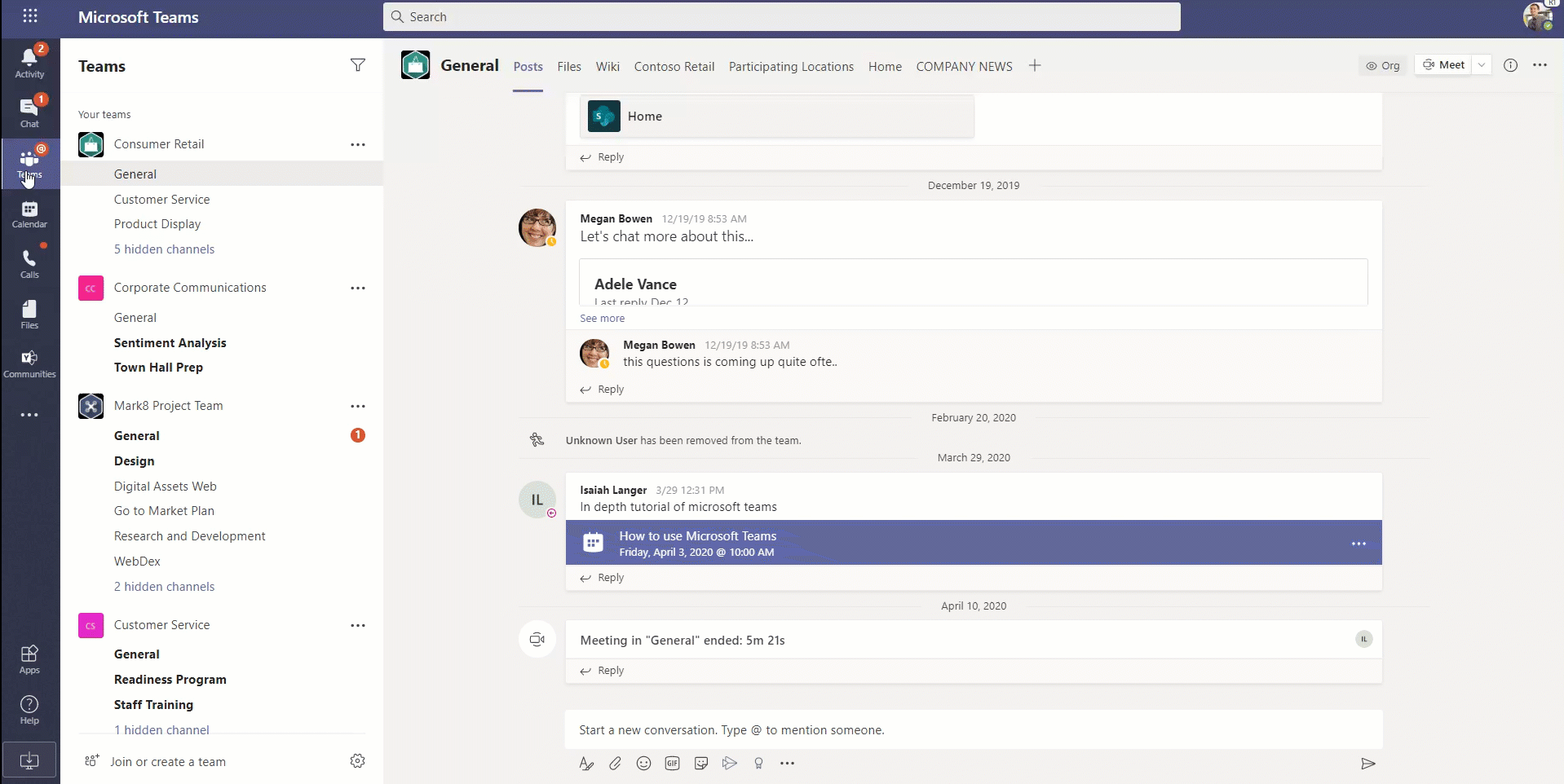Open message formatting options
Screen dimensions: 1564x784
tap(585, 764)
